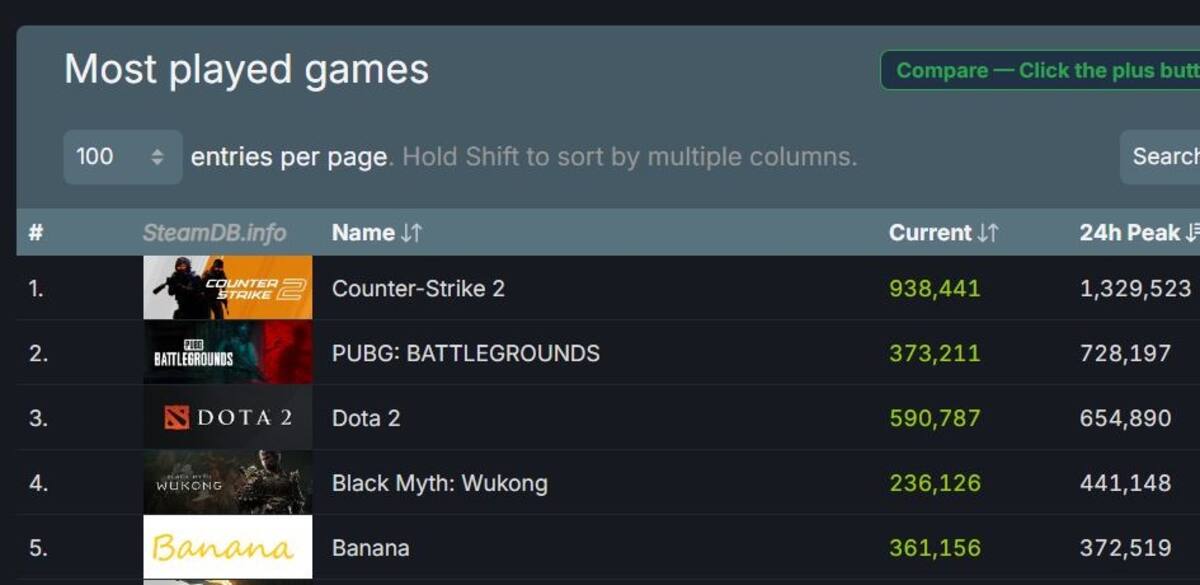The height and width of the screenshot is (585, 1200).
Task: Click rank number 1. in the table
Action: (x=36, y=289)
